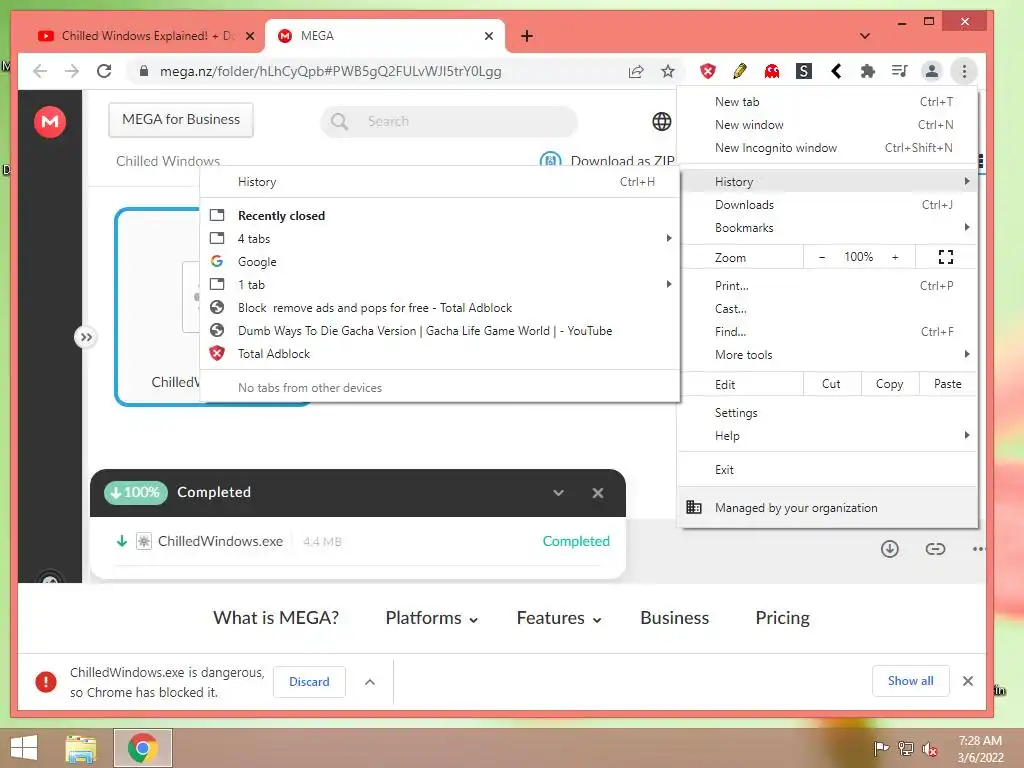This screenshot has width=1024, height=768.
Task: Expand the 1 tab recently closed group
Action: [x=440, y=285]
